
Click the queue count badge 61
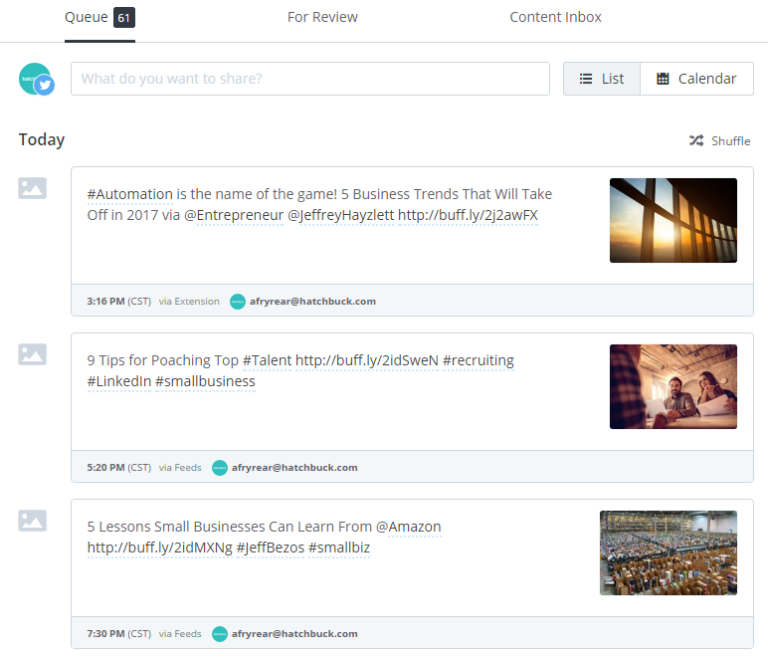coord(124,18)
